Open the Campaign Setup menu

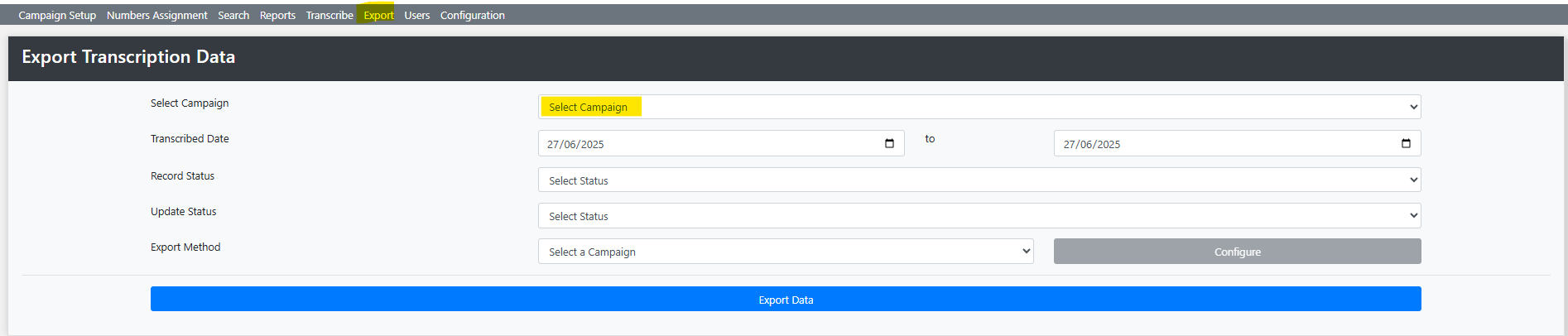(x=57, y=15)
